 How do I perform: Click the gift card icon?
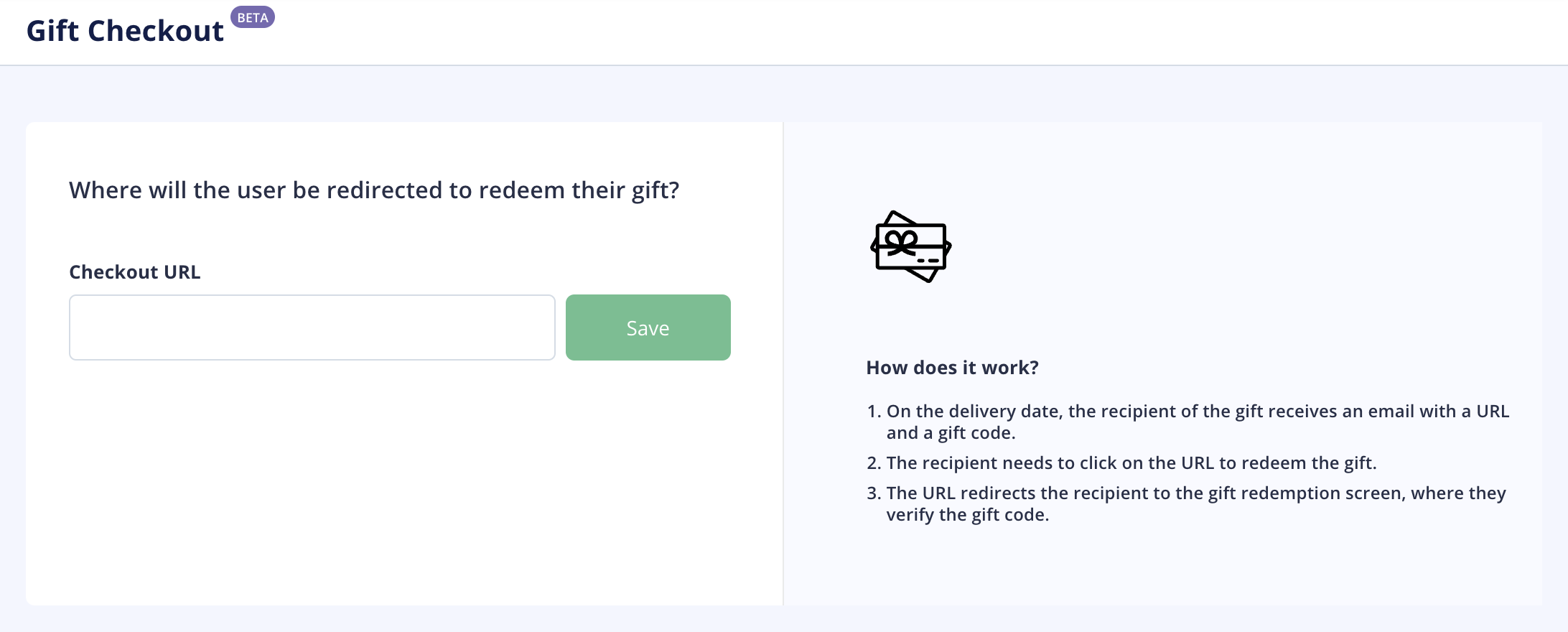click(x=910, y=246)
